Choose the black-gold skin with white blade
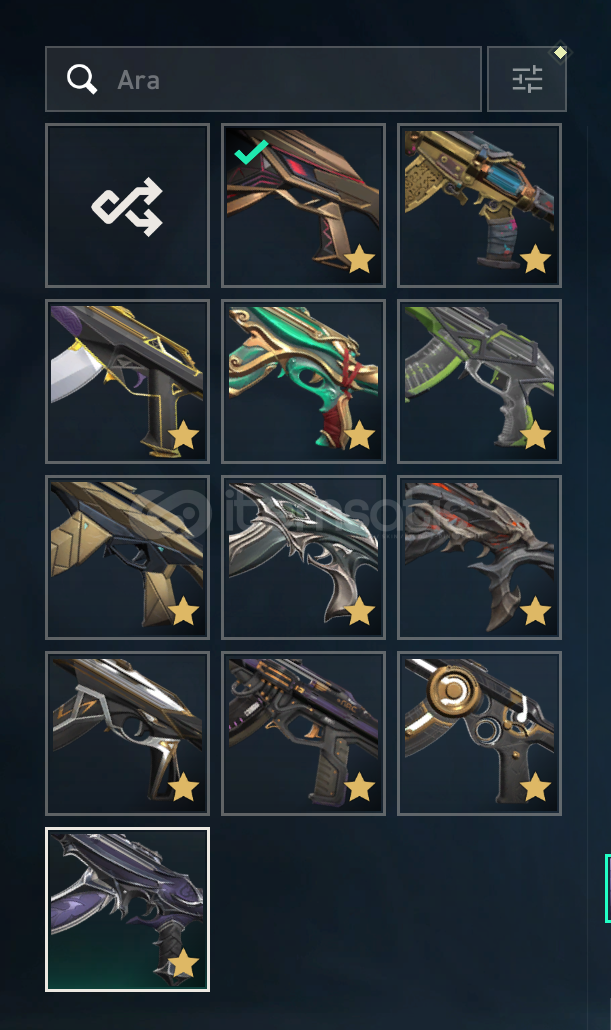Screen dimensions: 611x1030 [x=127, y=382]
